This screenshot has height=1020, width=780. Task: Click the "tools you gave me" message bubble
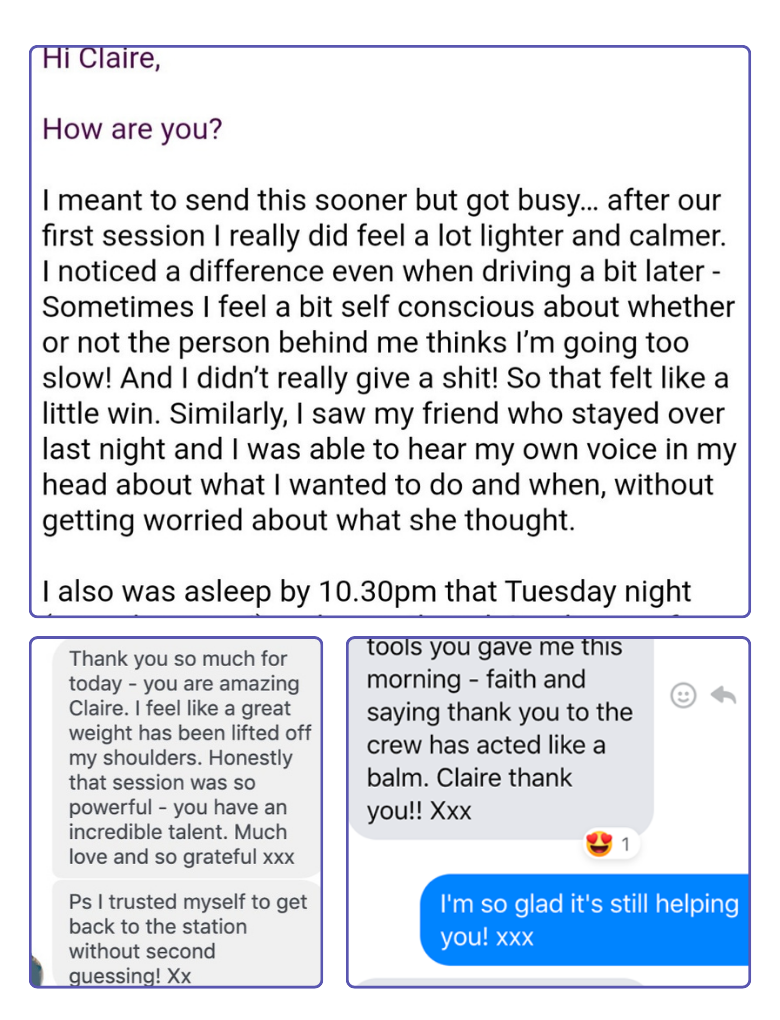(501, 738)
